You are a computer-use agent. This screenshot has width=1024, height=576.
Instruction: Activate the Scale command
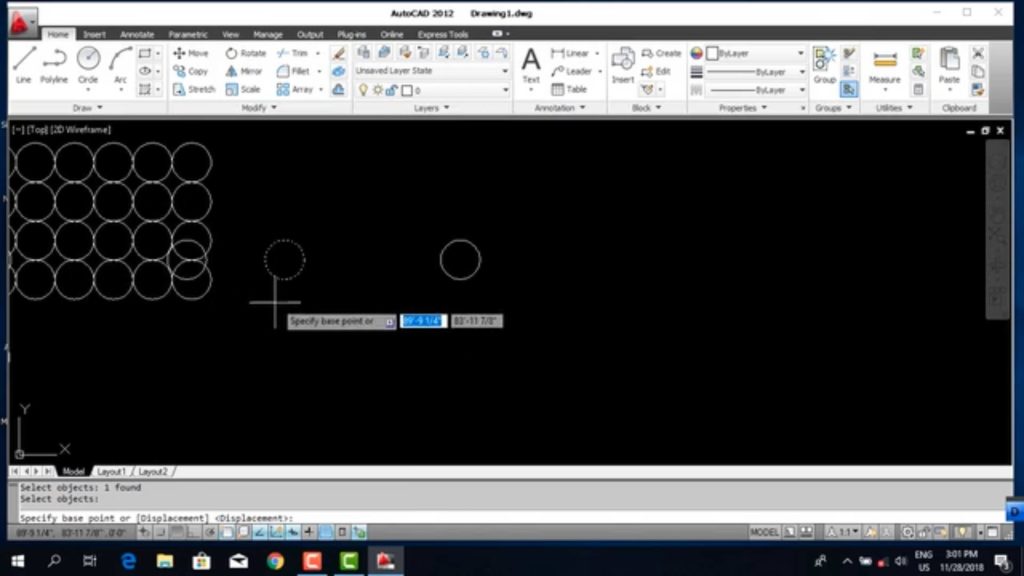pyautogui.click(x=242, y=89)
